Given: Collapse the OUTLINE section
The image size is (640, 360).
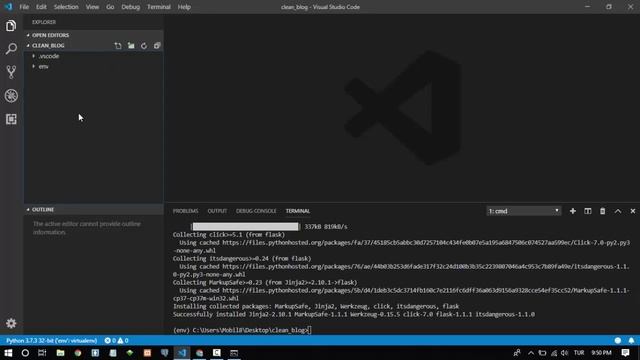Looking at the screenshot, I should (x=43, y=209).
